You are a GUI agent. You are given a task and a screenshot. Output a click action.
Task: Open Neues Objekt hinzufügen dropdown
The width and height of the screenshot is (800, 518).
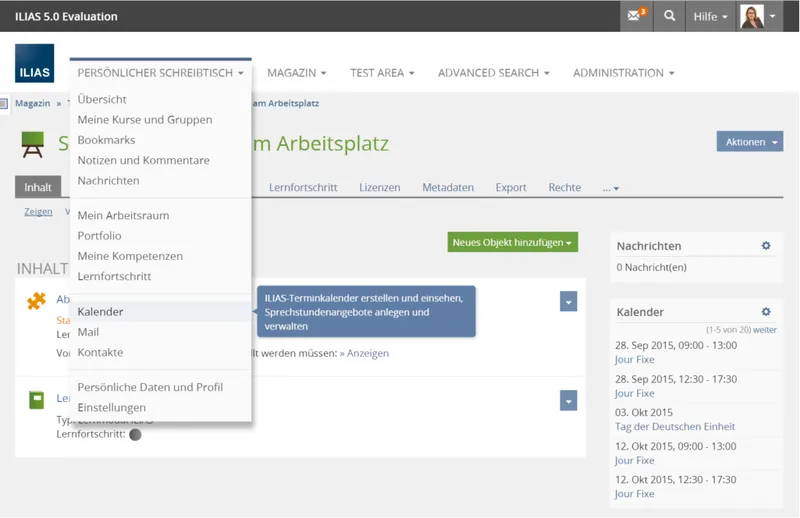click(x=512, y=242)
